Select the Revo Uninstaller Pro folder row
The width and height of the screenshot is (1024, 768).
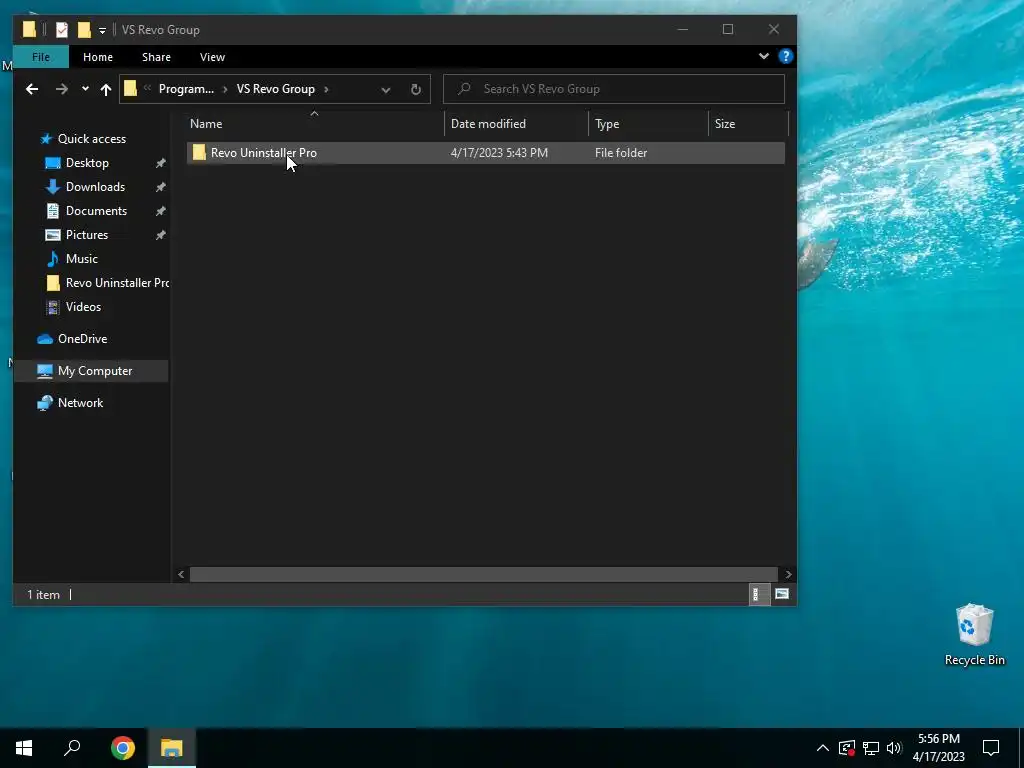[x=485, y=153]
